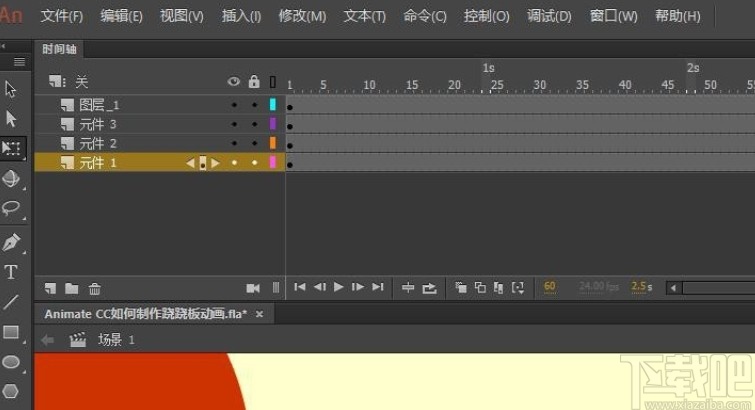Toggle Onion Skin Outlines icon

click(480, 288)
